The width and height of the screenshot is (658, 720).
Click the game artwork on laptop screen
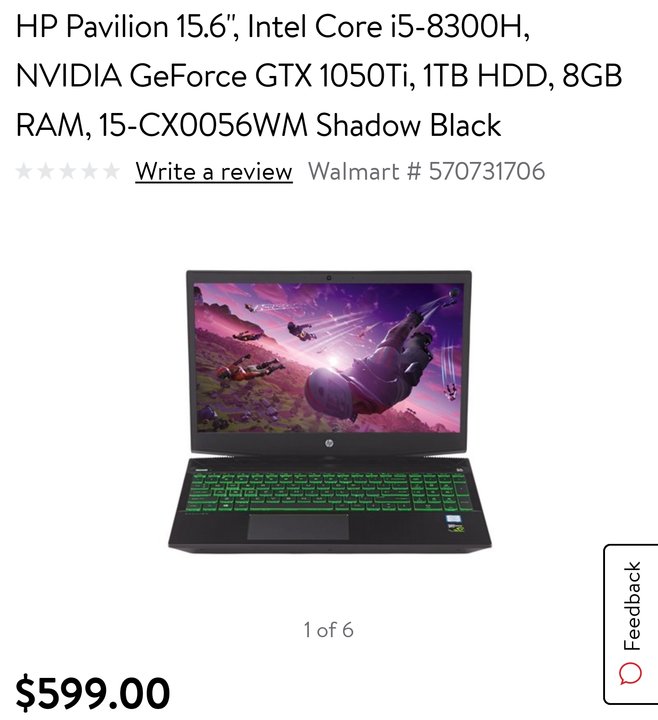click(x=328, y=358)
